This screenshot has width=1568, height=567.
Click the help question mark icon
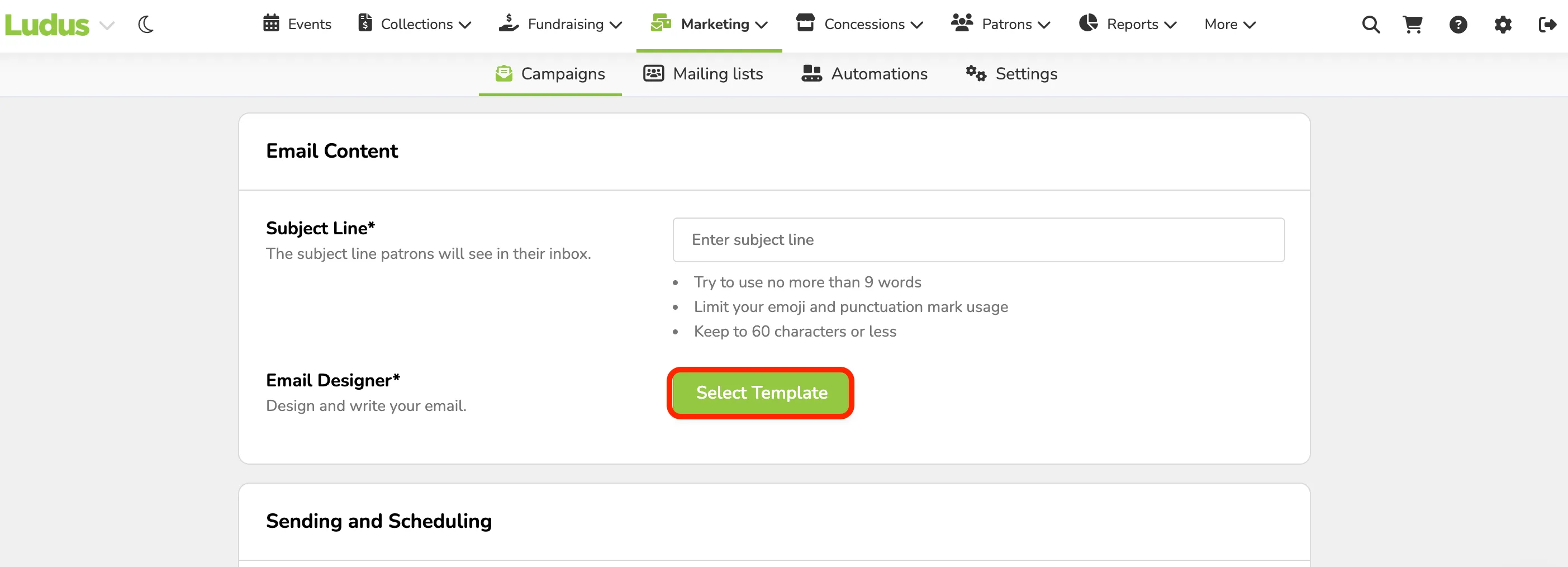pyautogui.click(x=1458, y=25)
